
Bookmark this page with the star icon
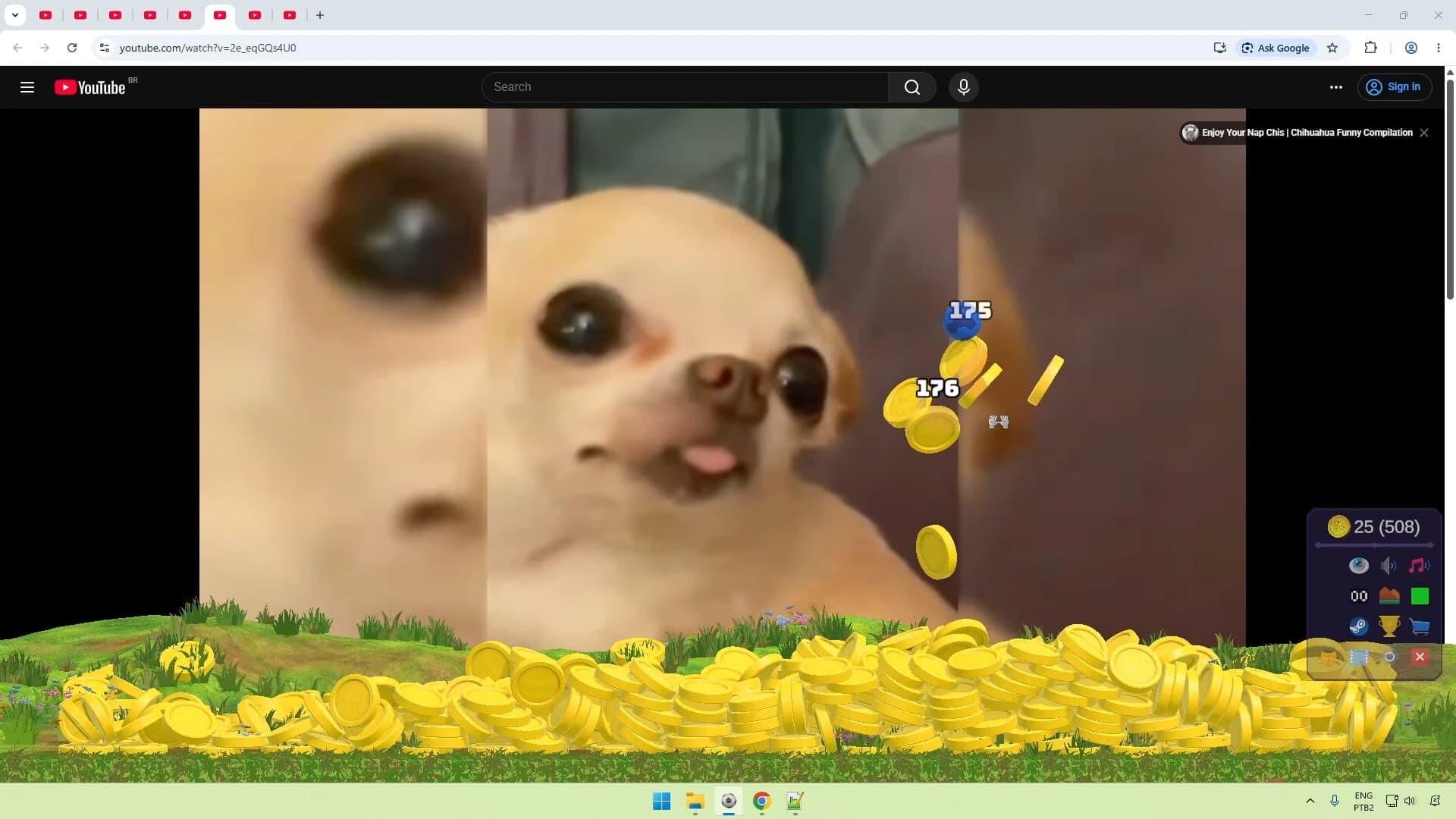click(1332, 48)
